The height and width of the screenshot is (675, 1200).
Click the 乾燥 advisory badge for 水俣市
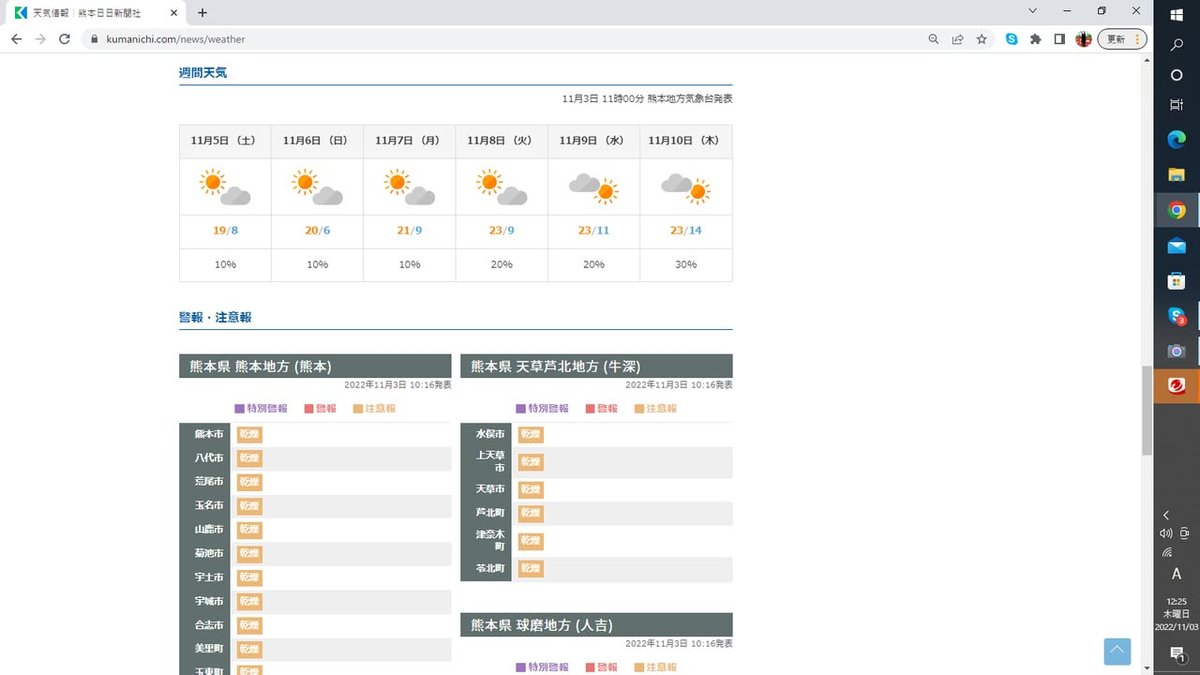(x=531, y=434)
